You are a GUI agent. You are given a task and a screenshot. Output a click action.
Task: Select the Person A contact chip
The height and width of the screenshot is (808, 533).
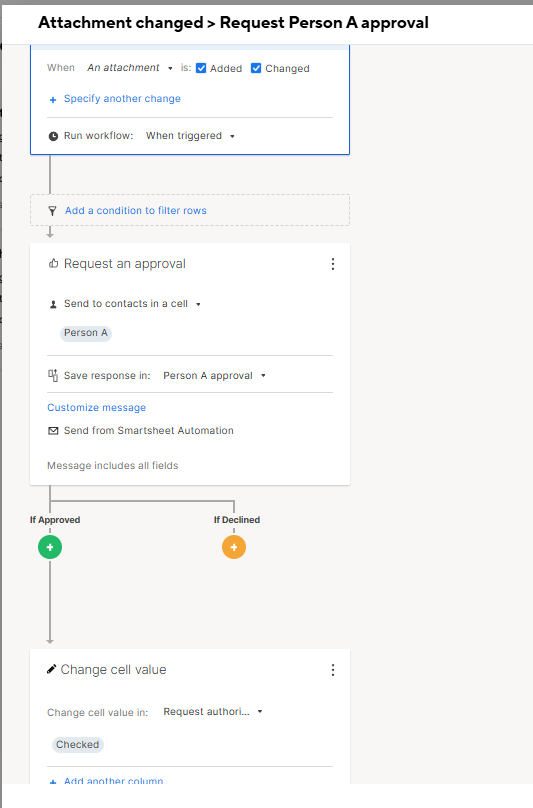point(86,333)
